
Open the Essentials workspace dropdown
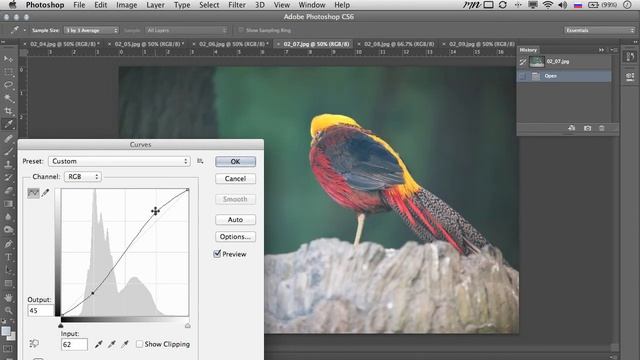tap(600, 30)
